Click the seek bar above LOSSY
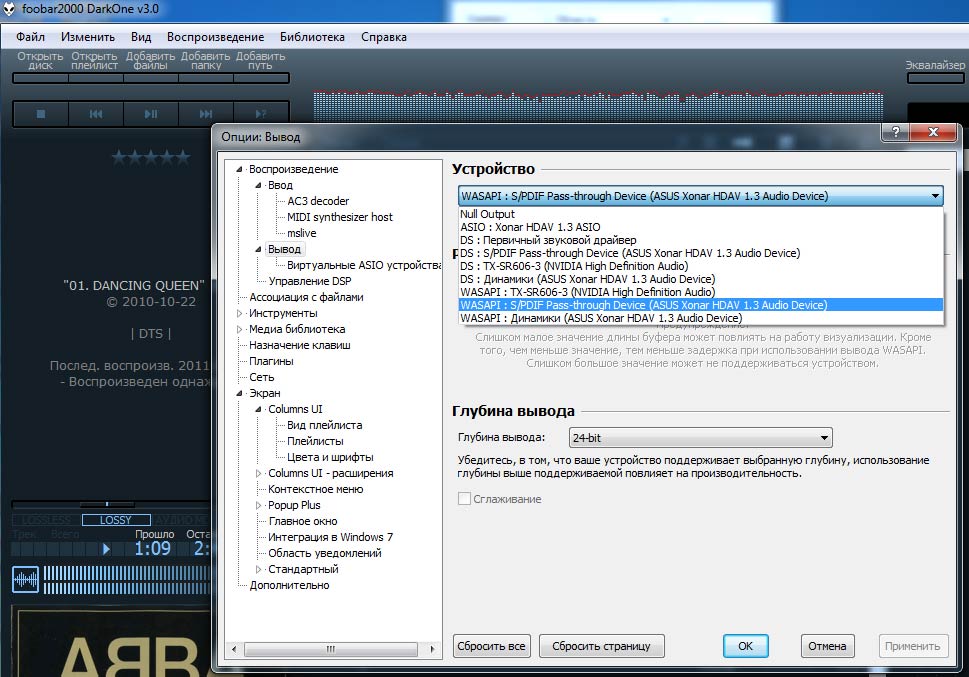 click(x=111, y=505)
